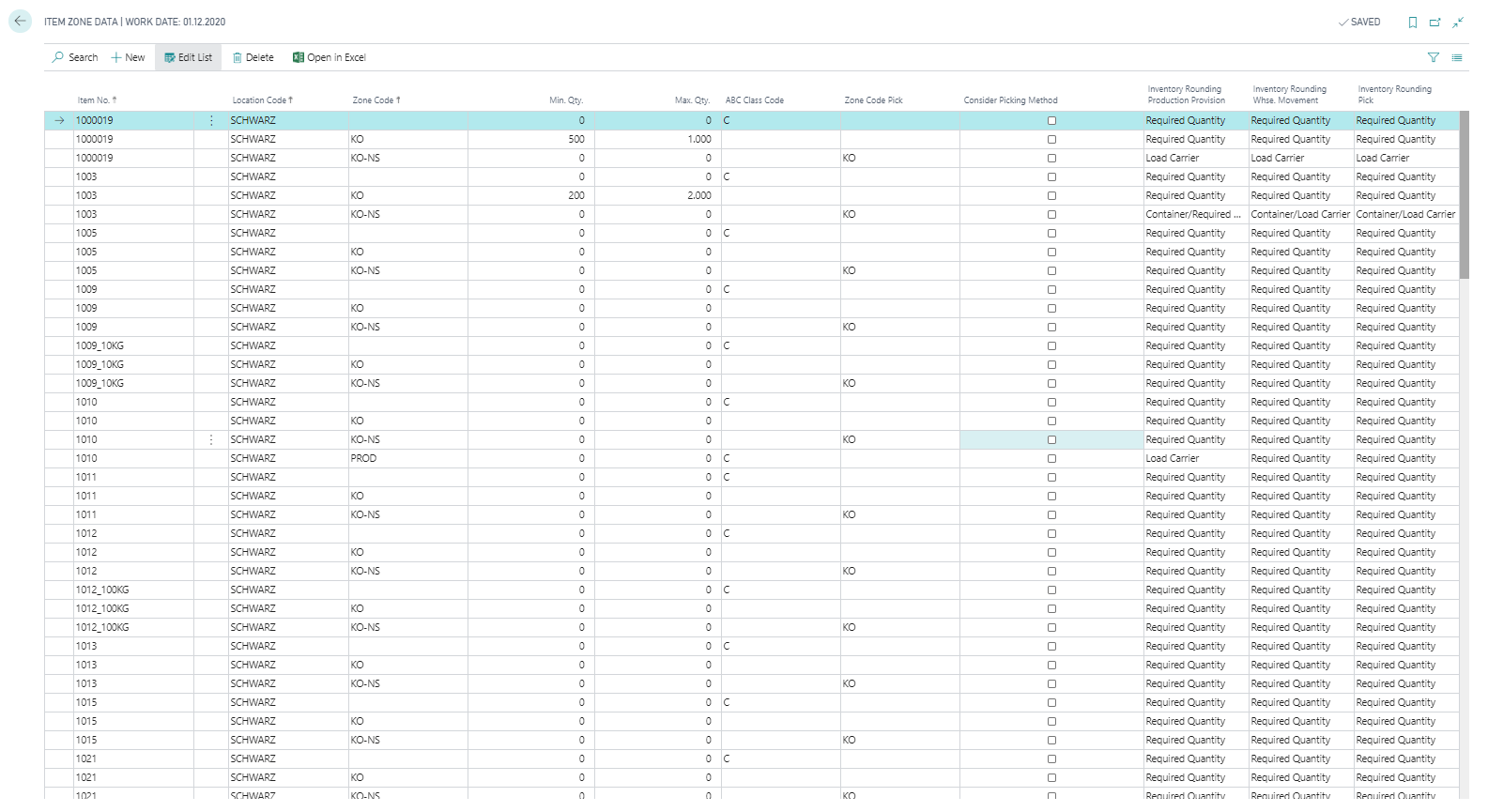
Task: Click the bookmark icon in the header
Action: point(1412,22)
